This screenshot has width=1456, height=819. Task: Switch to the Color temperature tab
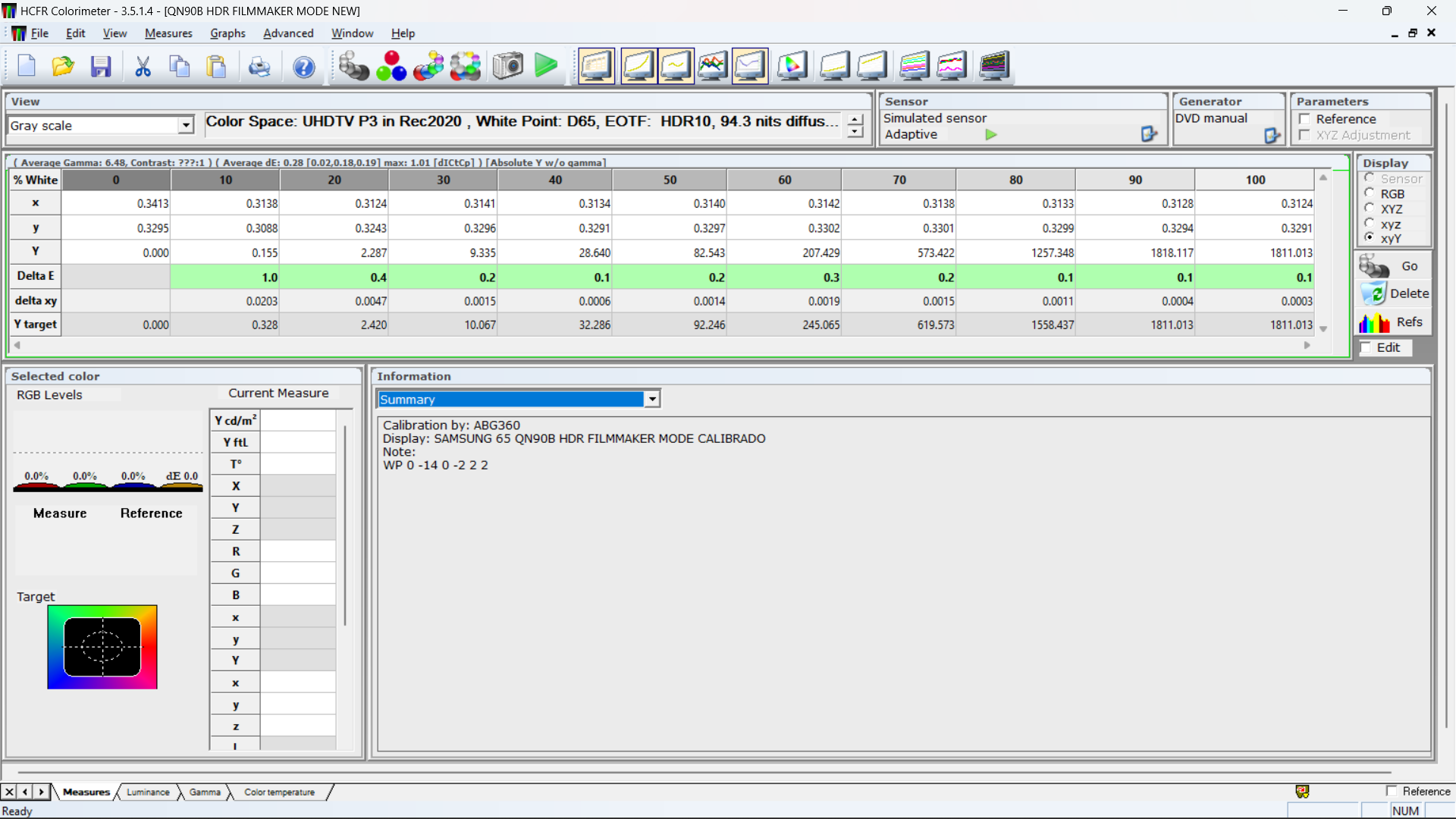pyautogui.click(x=279, y=792)
